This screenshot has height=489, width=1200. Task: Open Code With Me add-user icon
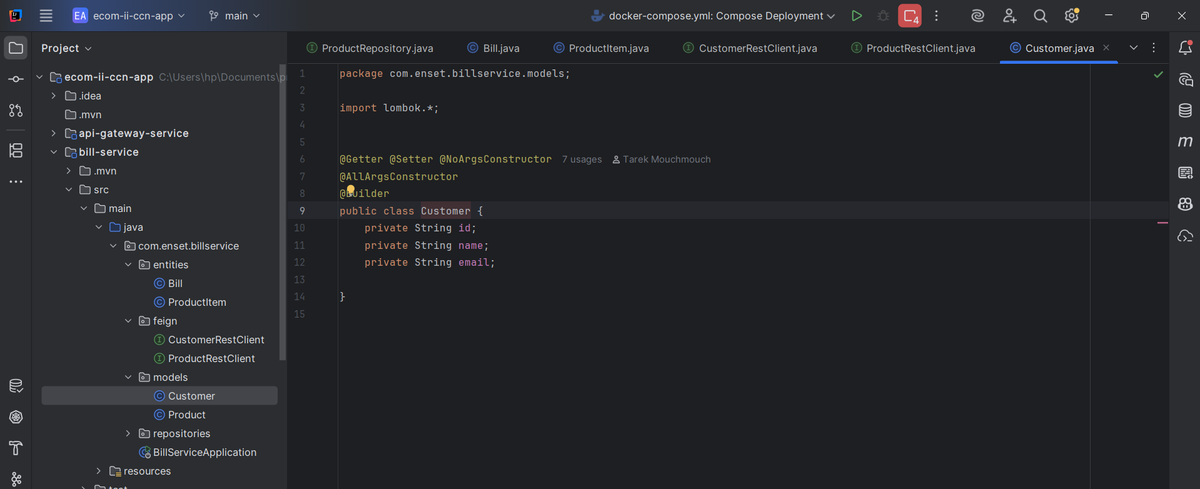[1009, 16]
